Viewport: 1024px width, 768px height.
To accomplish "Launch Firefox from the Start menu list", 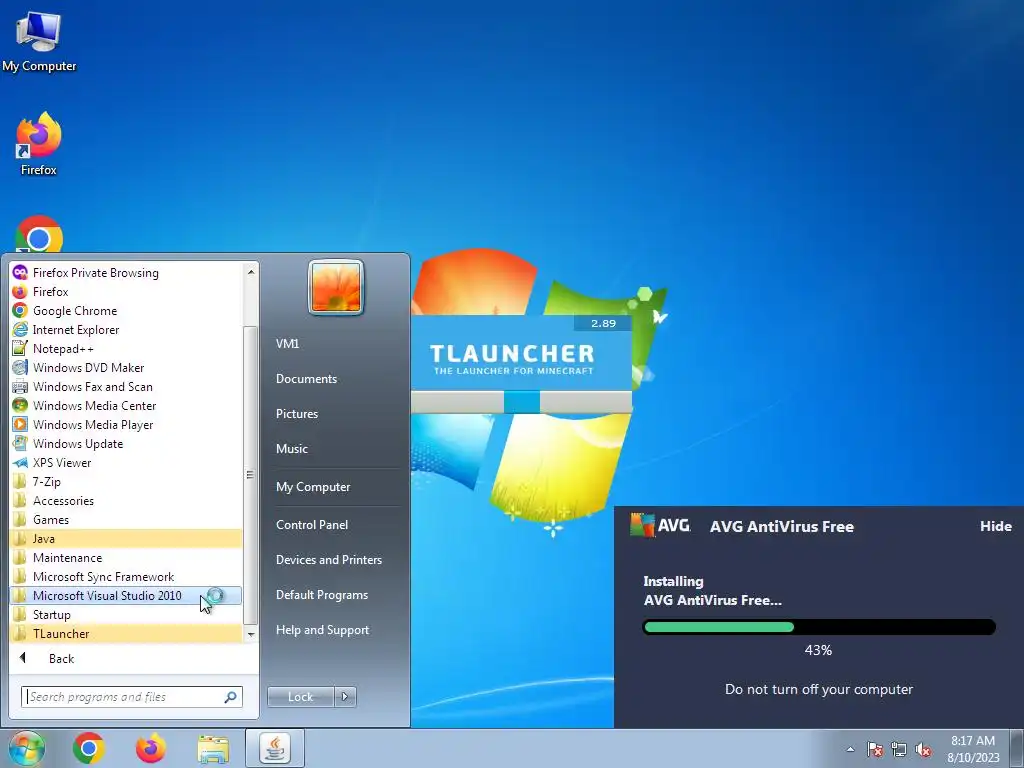I will [125, 292].
